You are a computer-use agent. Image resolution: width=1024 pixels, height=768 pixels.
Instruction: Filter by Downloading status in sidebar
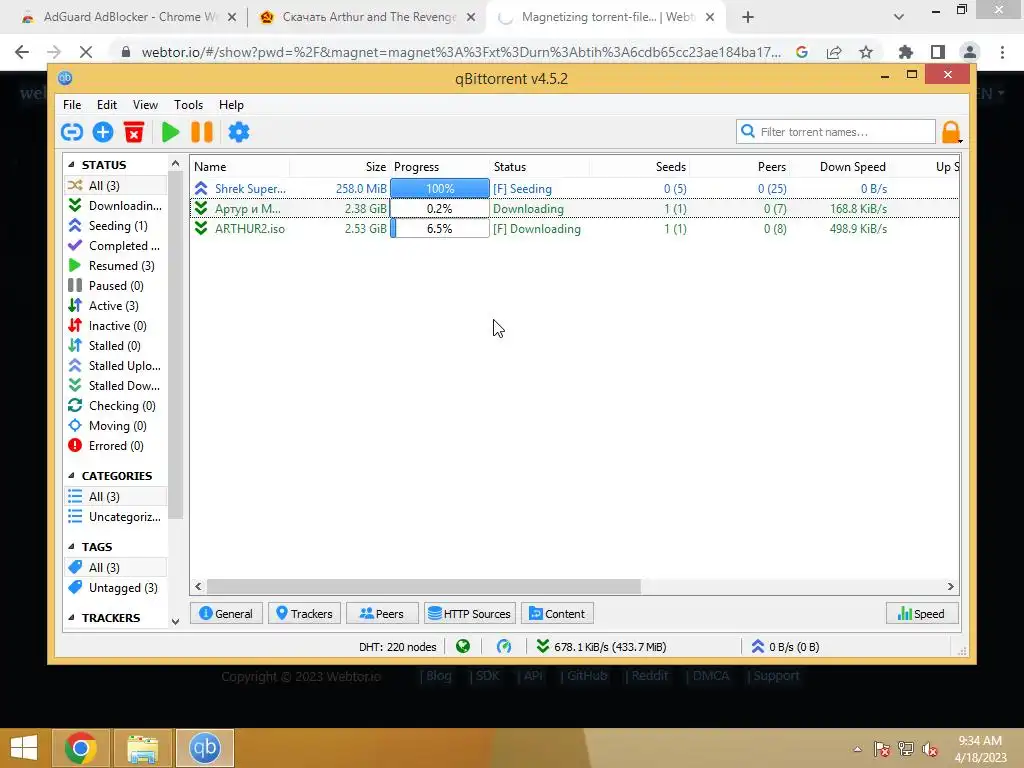coord(115,206)
